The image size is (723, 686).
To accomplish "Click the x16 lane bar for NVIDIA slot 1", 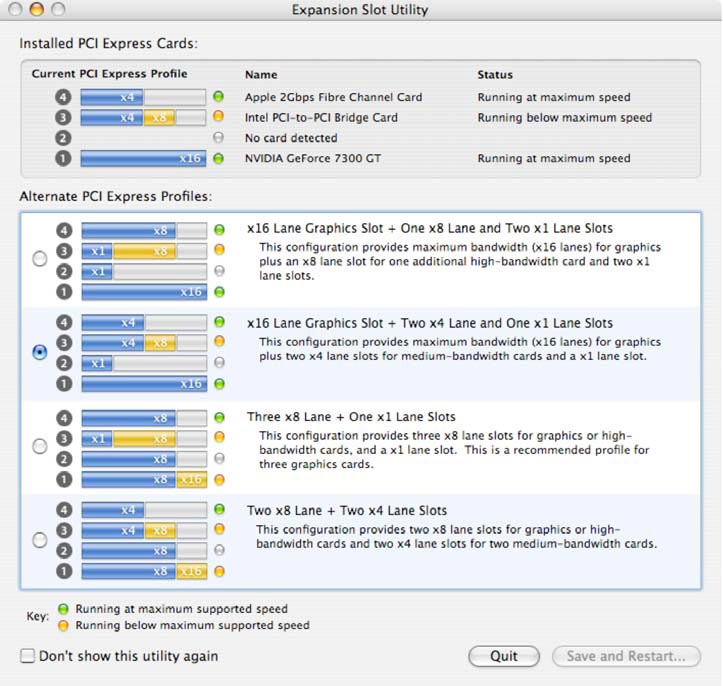I will click(x=143, y=158).
